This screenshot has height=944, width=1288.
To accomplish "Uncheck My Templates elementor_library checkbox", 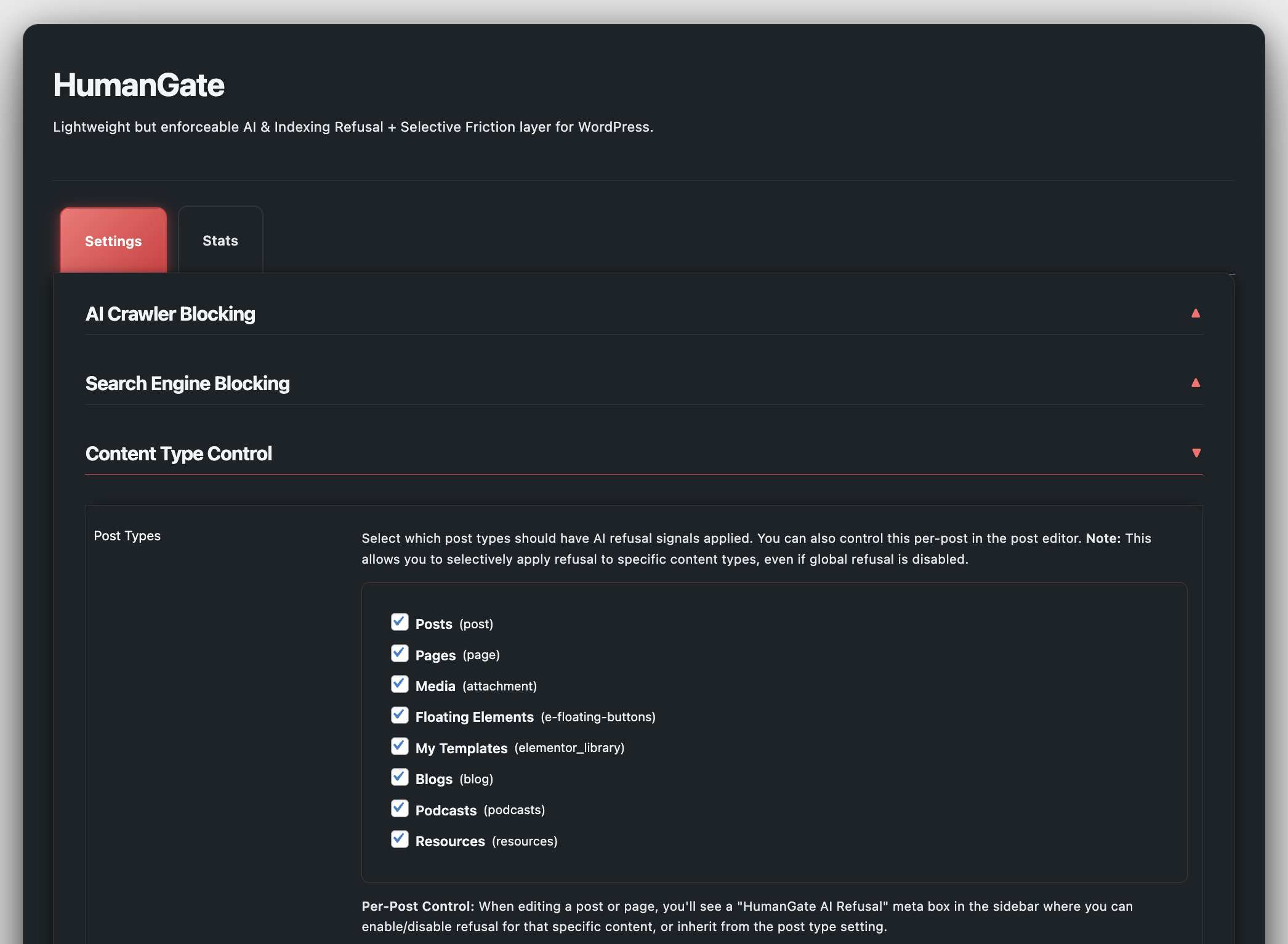I will (x=400, y=746).
